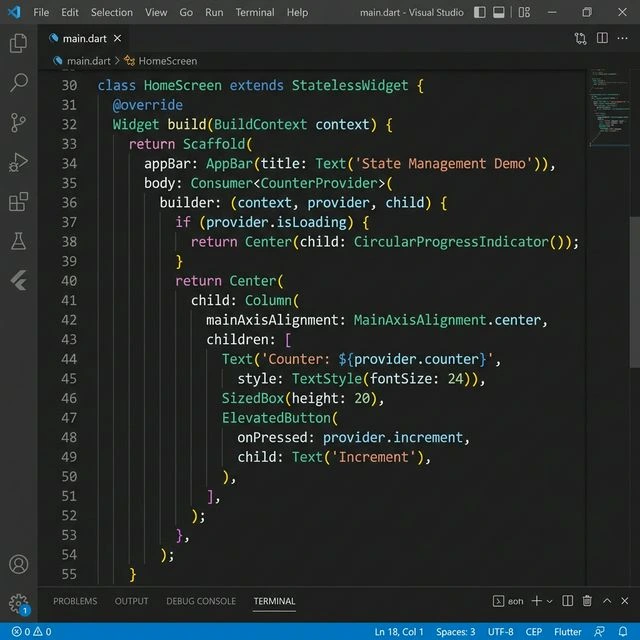Viewport: 640px width, 640px height.
Task: Click the CEP end-of-line status item
Action: tap(533, 632)
